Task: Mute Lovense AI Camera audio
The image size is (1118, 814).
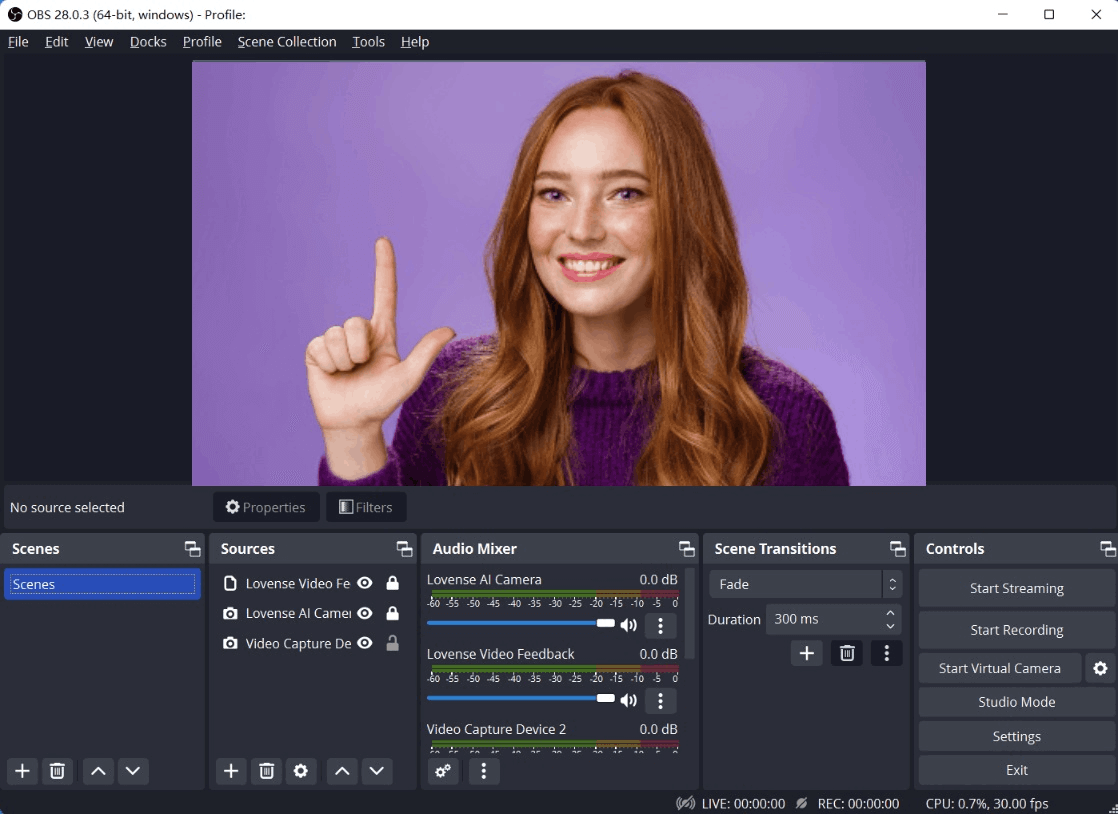Action: coord(629,625)
